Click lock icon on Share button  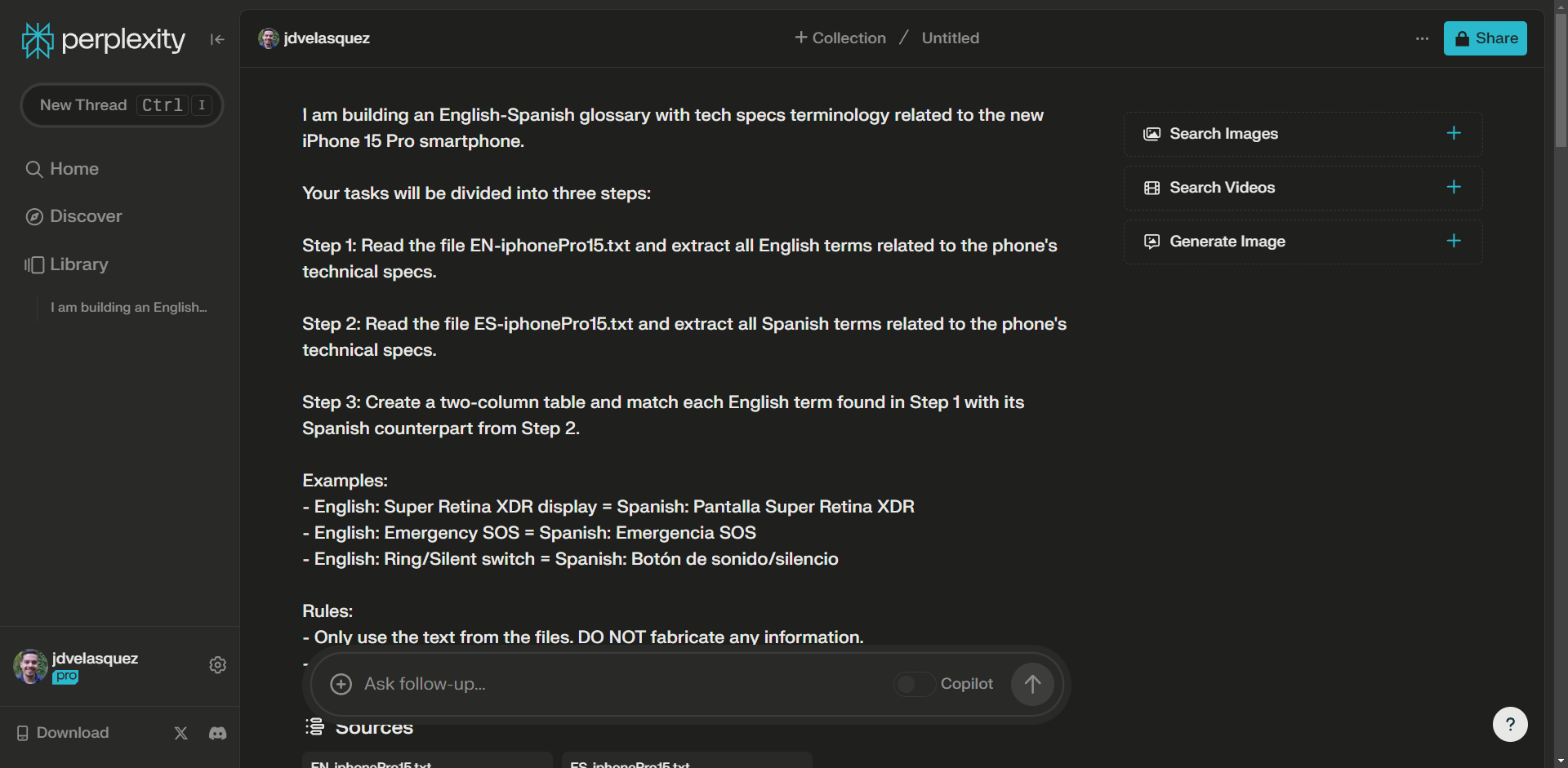pyautogui.click(x=1462, y=38)
